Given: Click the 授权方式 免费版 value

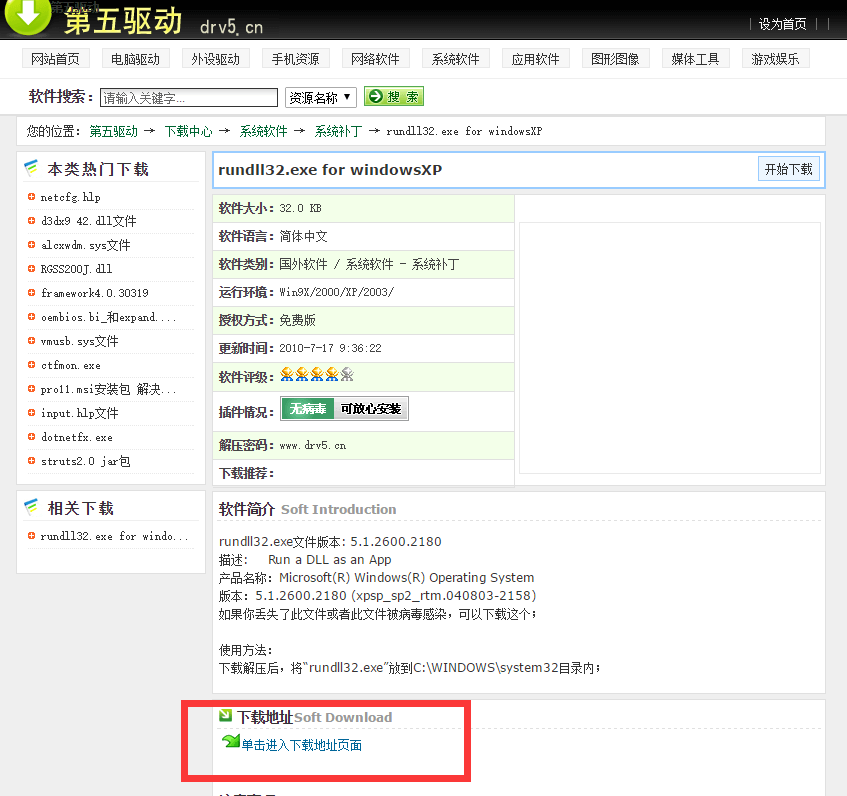Looking at the screenshot, I should pyautogui.click(x=298, y=320).
